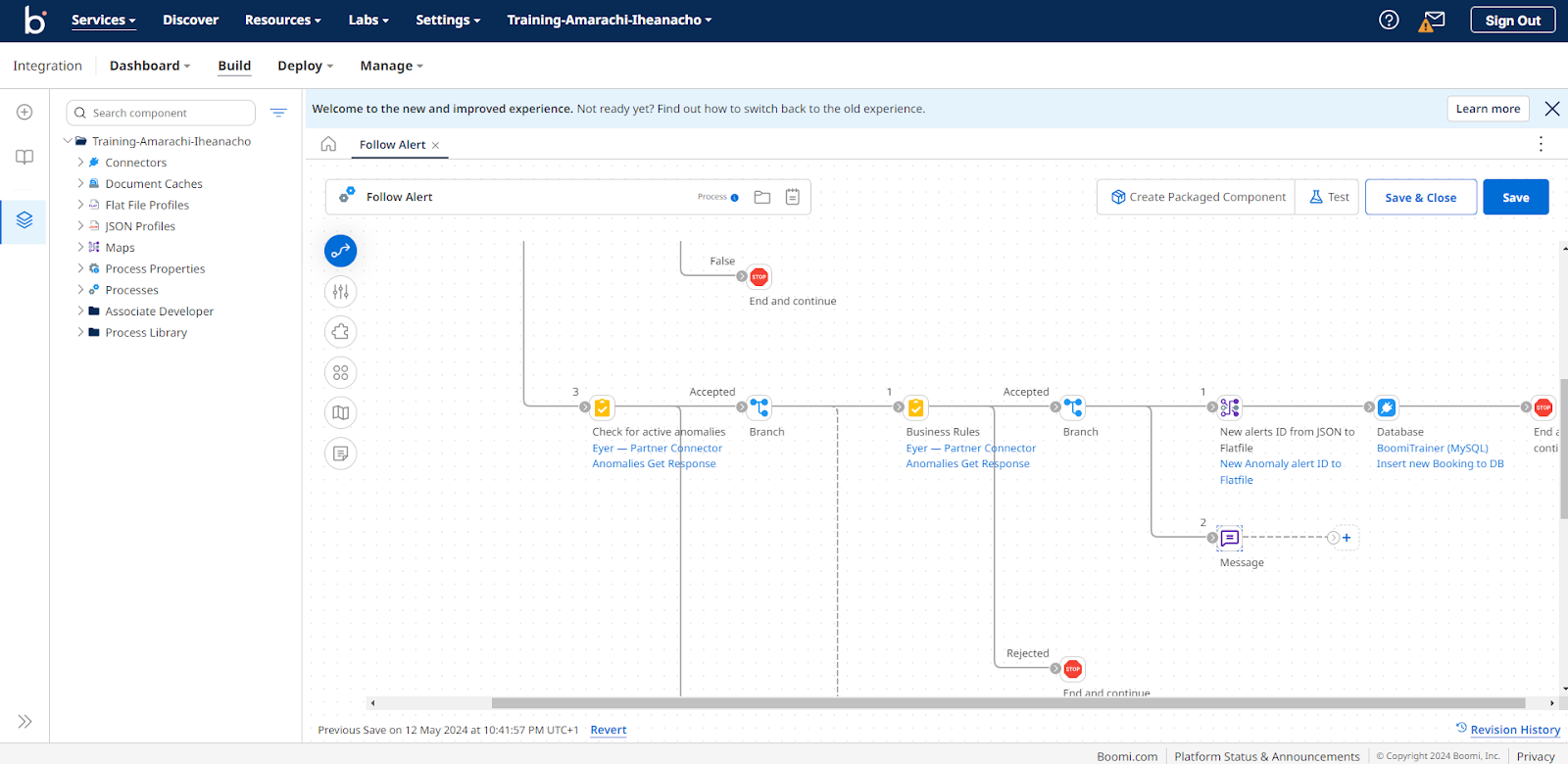Viewport: 1568px width, 764px height.
Task: Open the puzzle piece connector palette icon
Action: click(x=340, y=332)
